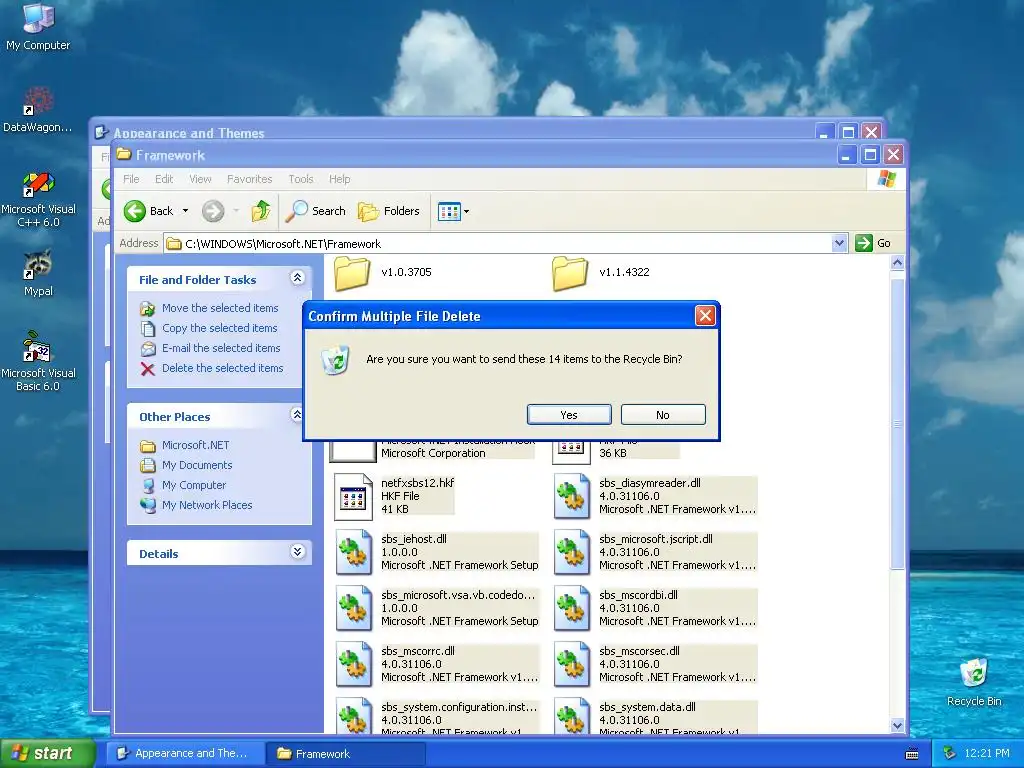
Task: Open the Tools menu
Action: 301,179
